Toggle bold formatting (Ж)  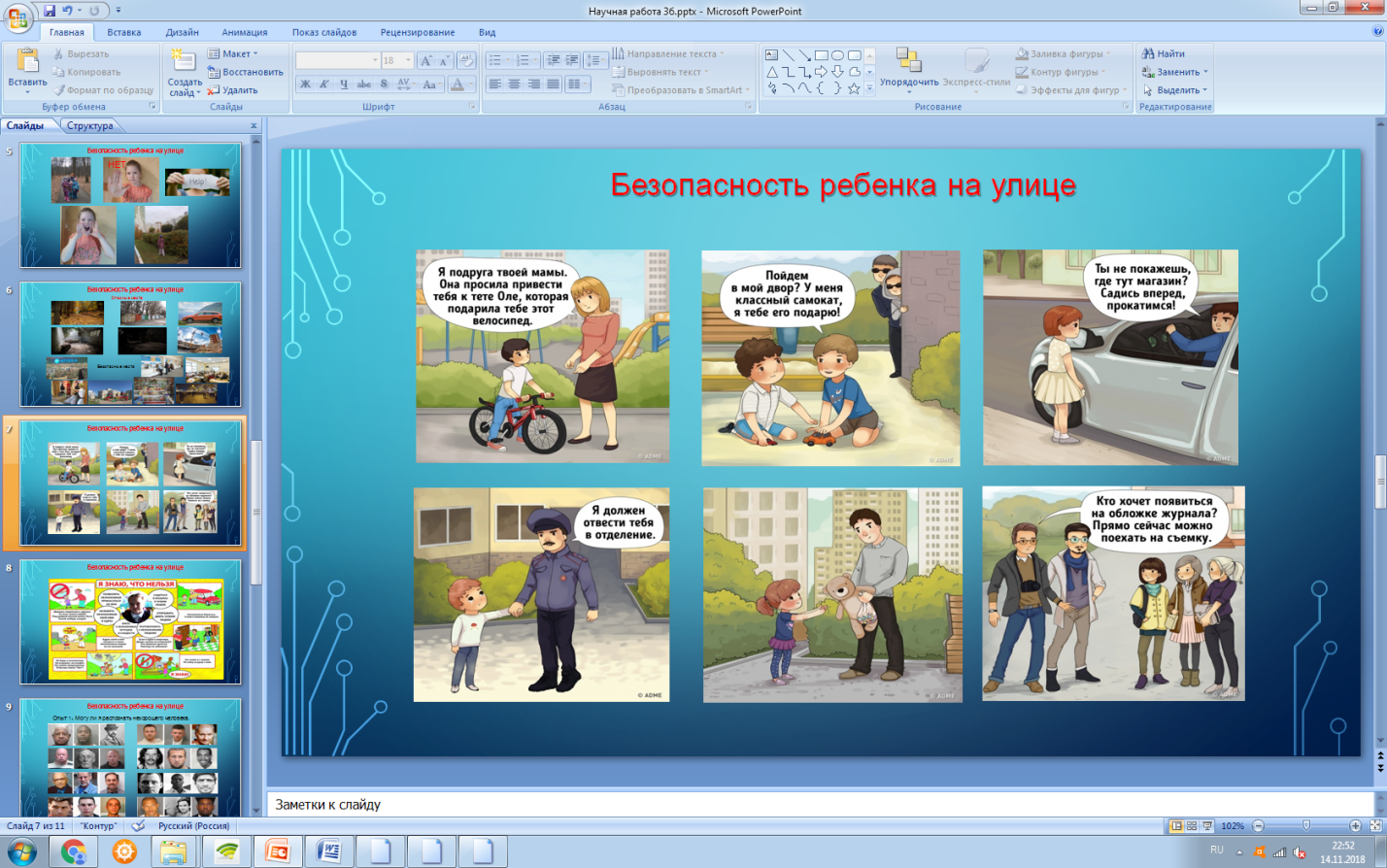[305, 84]
